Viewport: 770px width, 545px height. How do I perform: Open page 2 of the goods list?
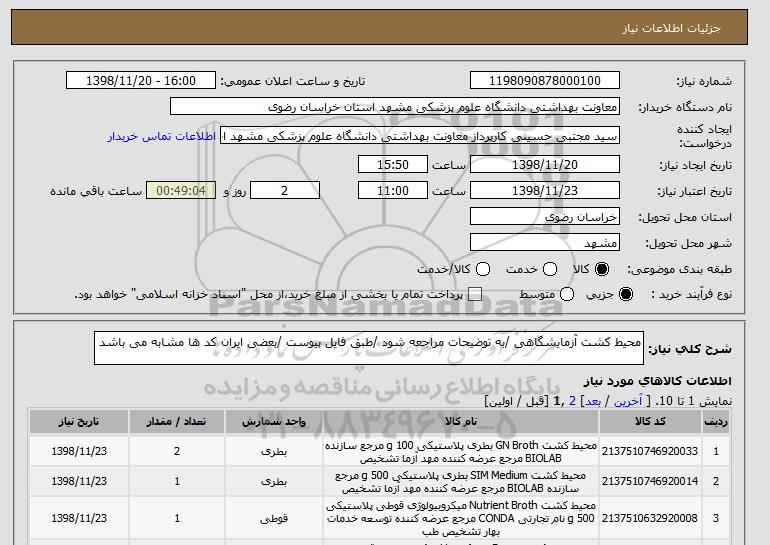[573, 401]
